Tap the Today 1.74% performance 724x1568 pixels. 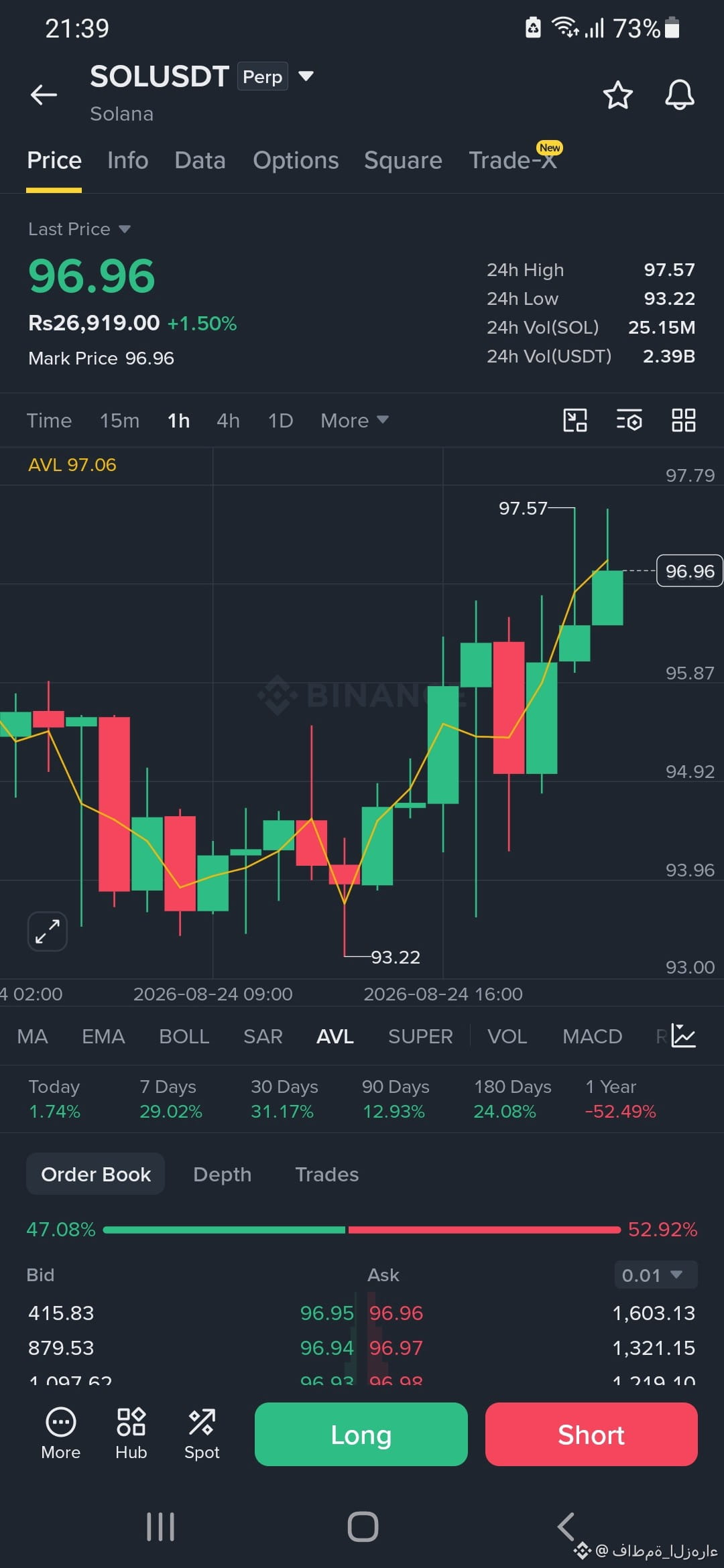pyautogui.click(x=54, y=1099)
